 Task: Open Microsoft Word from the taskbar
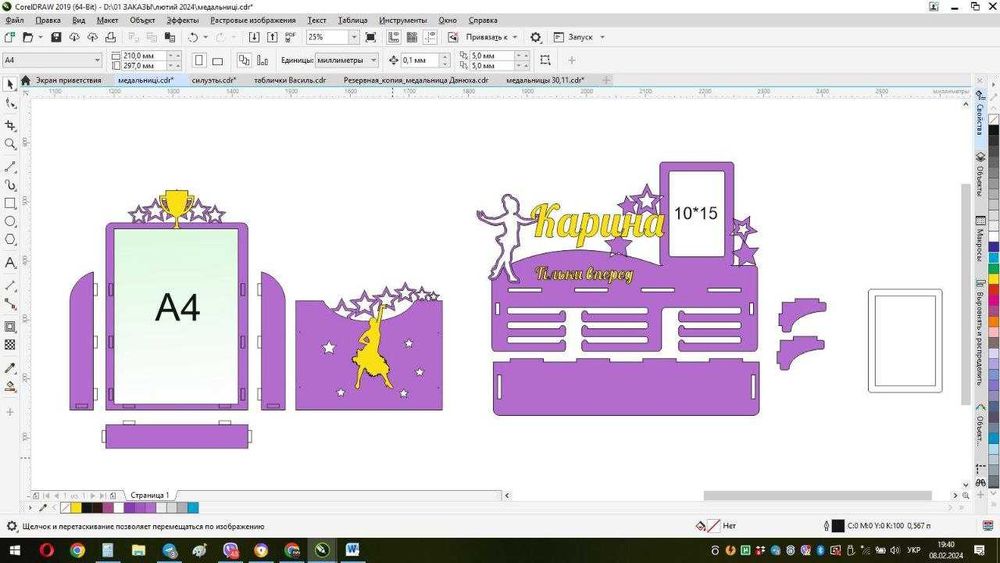pos(353,550)
